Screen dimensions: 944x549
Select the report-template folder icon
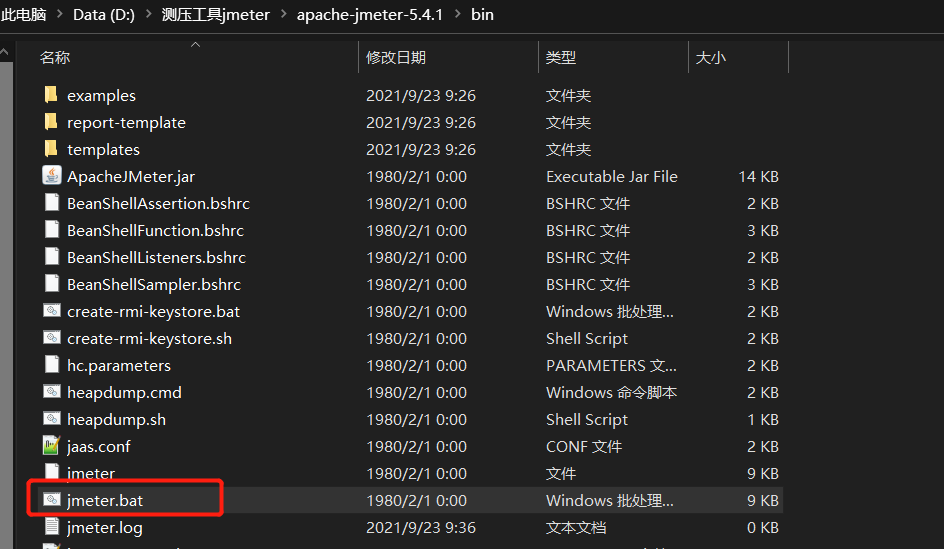(51, 122)
